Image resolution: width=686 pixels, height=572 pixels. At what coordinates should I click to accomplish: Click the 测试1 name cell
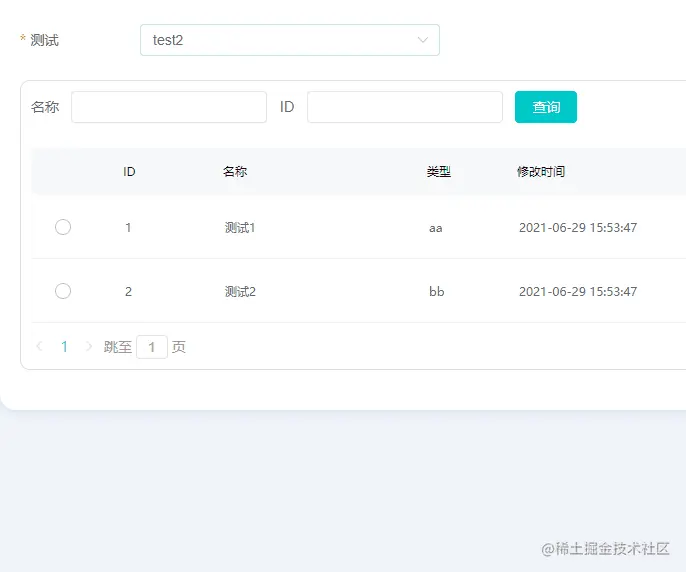click(x=240, y=228)
